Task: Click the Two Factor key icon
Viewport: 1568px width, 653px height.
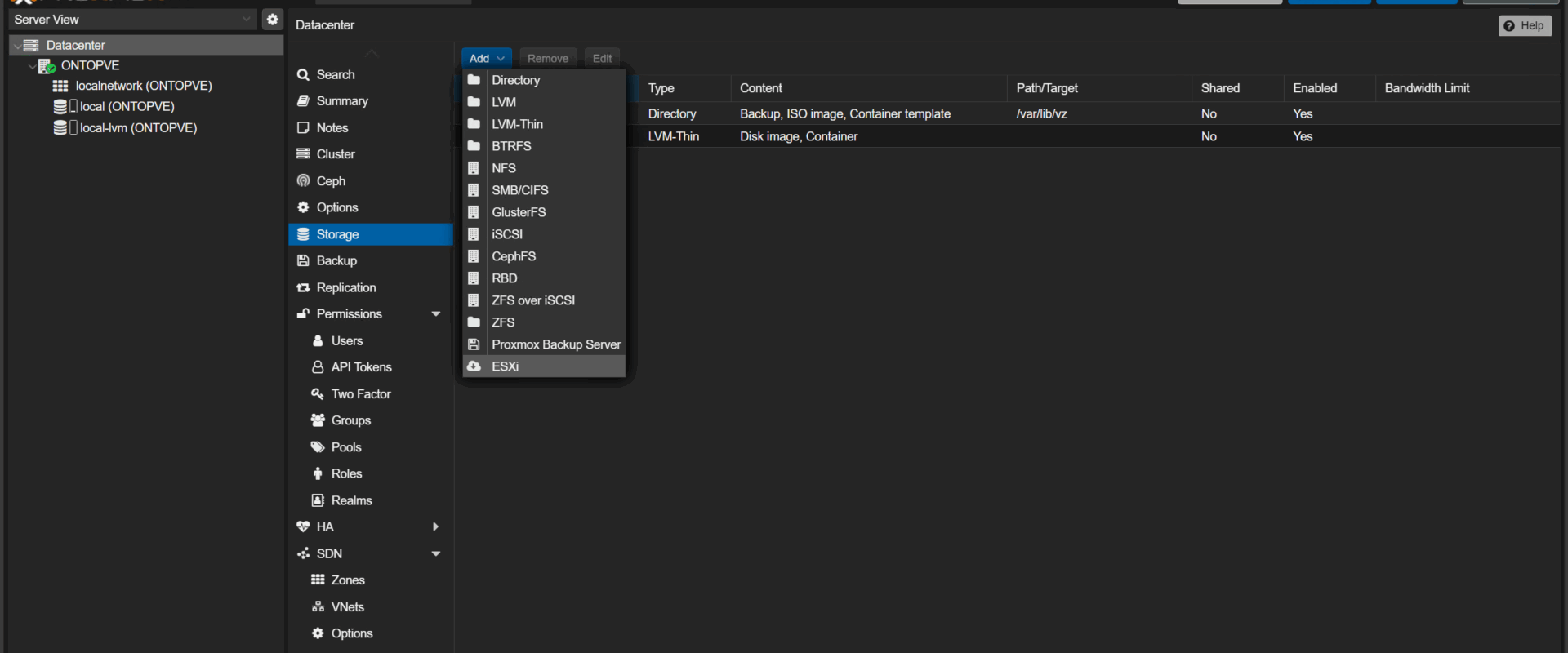Action: (x=318, y=393)
